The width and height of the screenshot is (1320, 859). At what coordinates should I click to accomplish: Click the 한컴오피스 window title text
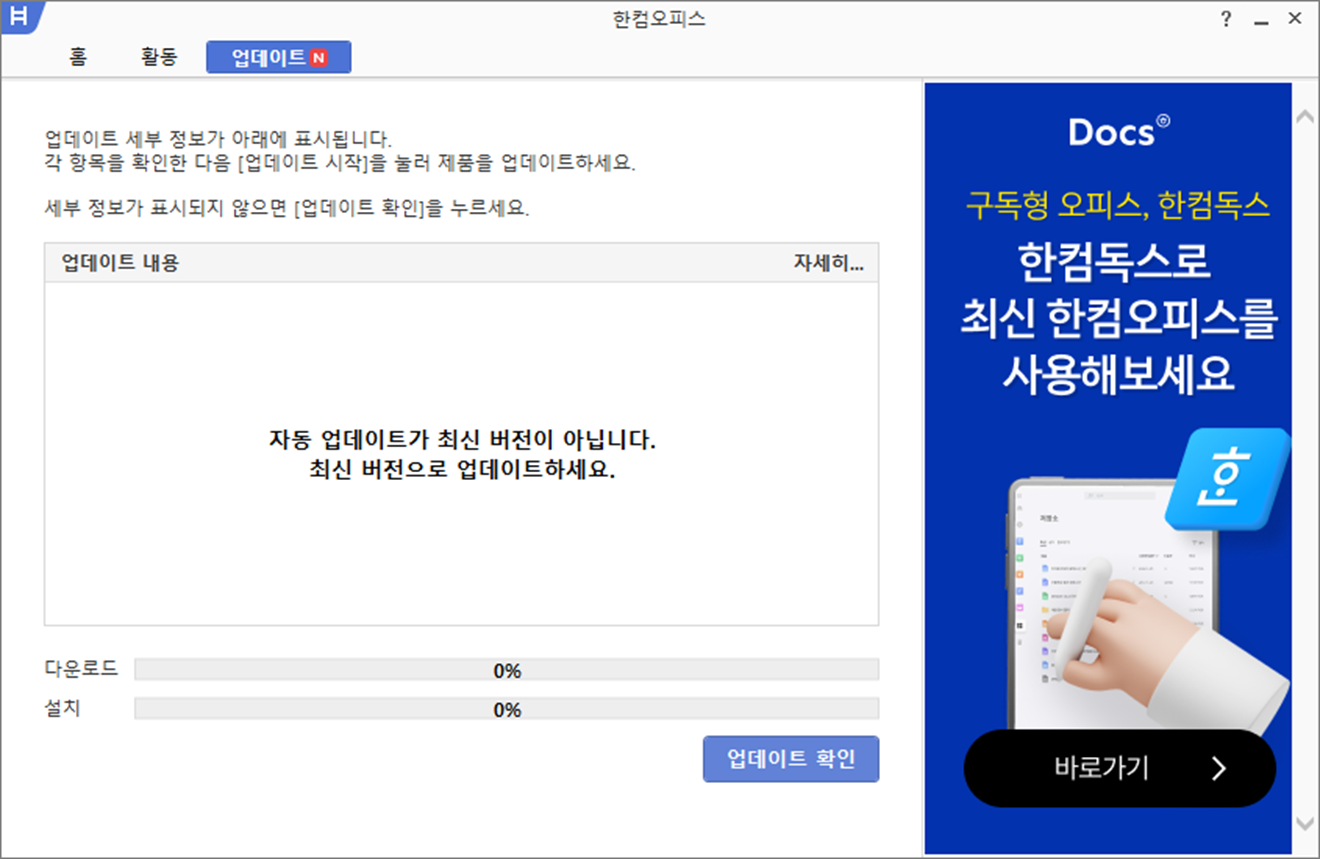(x=659, y=19)
